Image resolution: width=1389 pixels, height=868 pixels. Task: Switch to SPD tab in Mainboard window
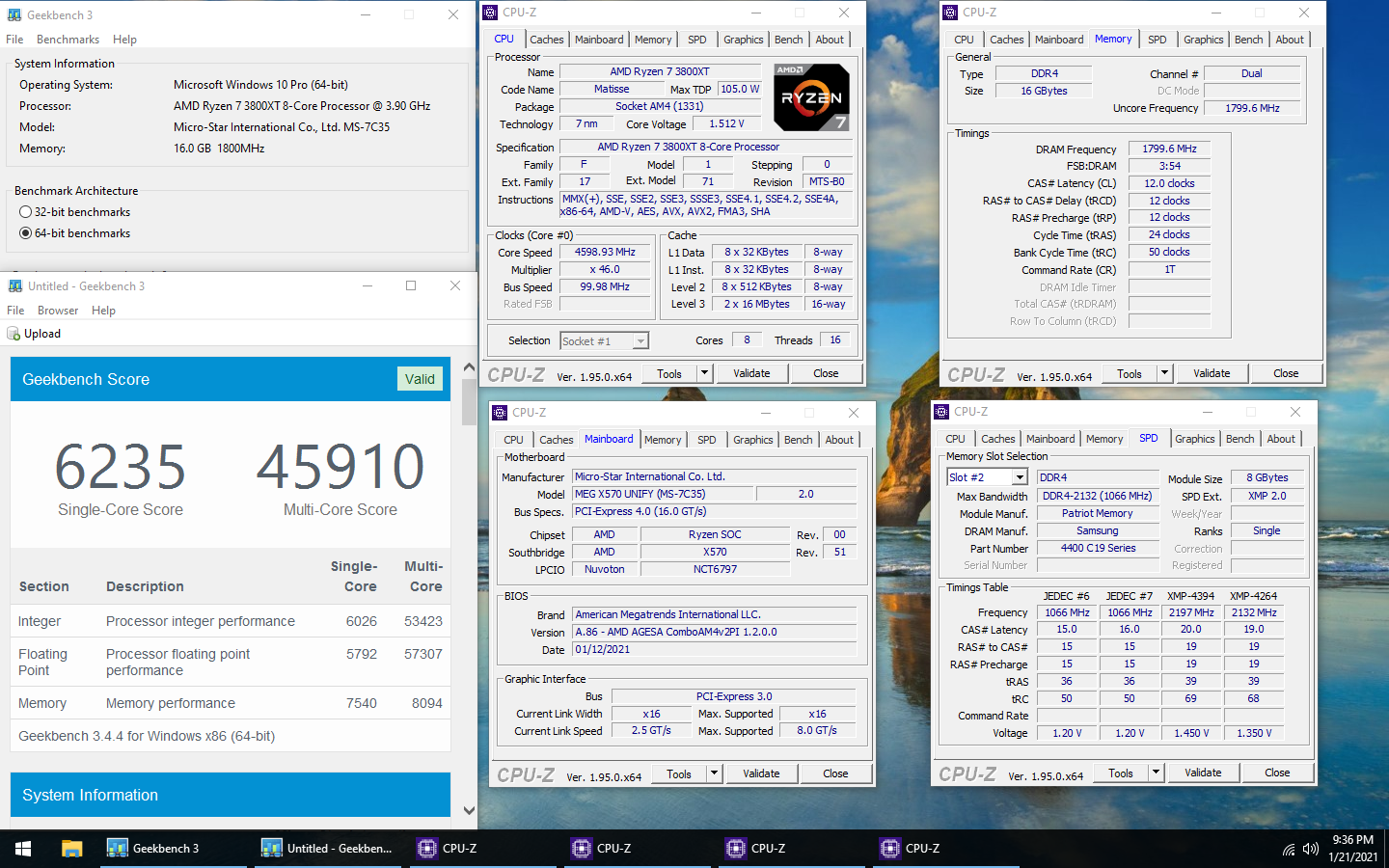click(706, 440)
